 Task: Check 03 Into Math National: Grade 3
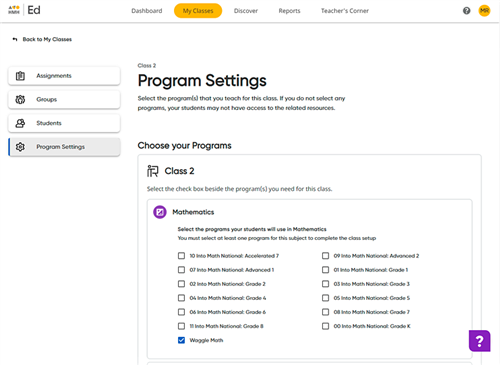(x=325, y=284)
